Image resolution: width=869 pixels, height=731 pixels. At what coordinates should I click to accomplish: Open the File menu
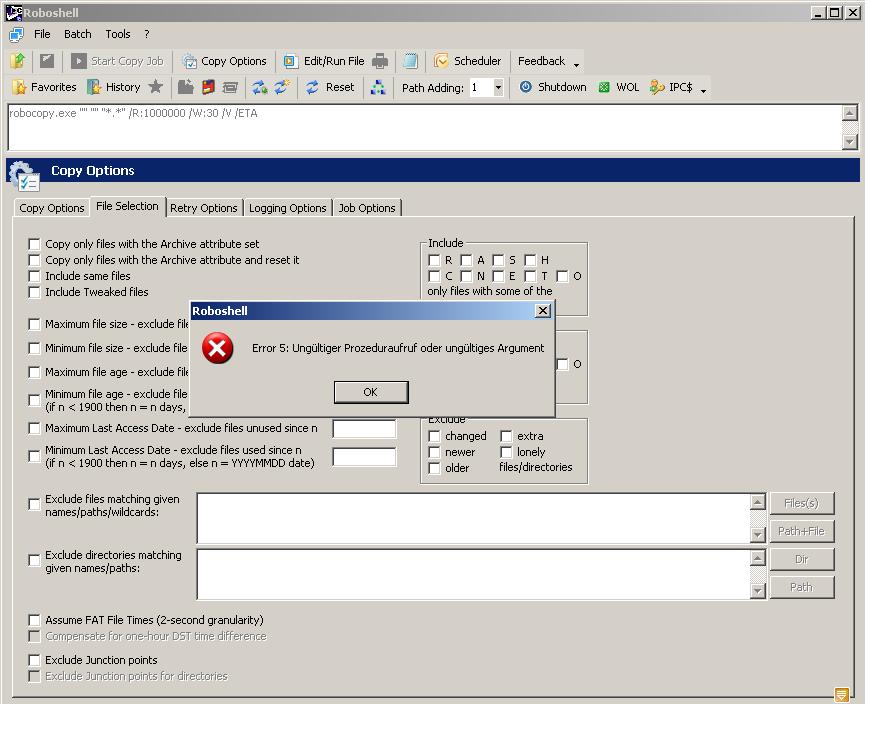[42, 34]
